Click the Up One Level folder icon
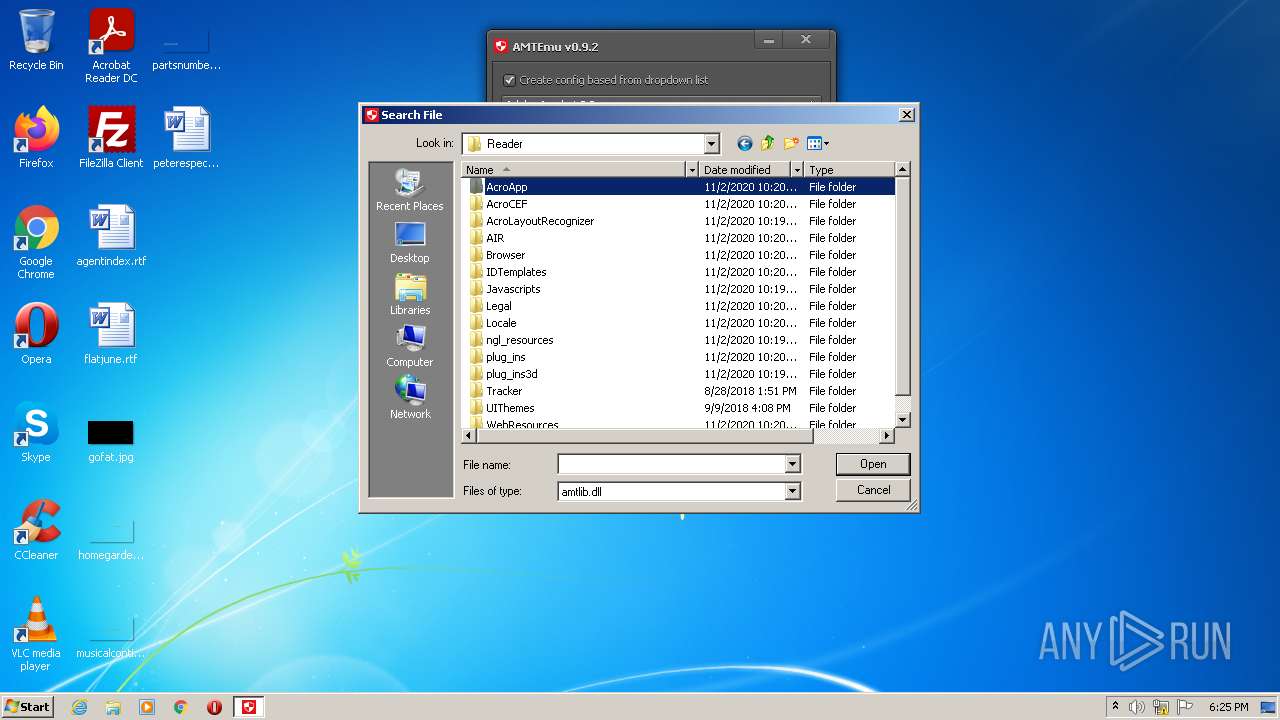The width and height of the screenshot is (1280, 720). point(768,143)
